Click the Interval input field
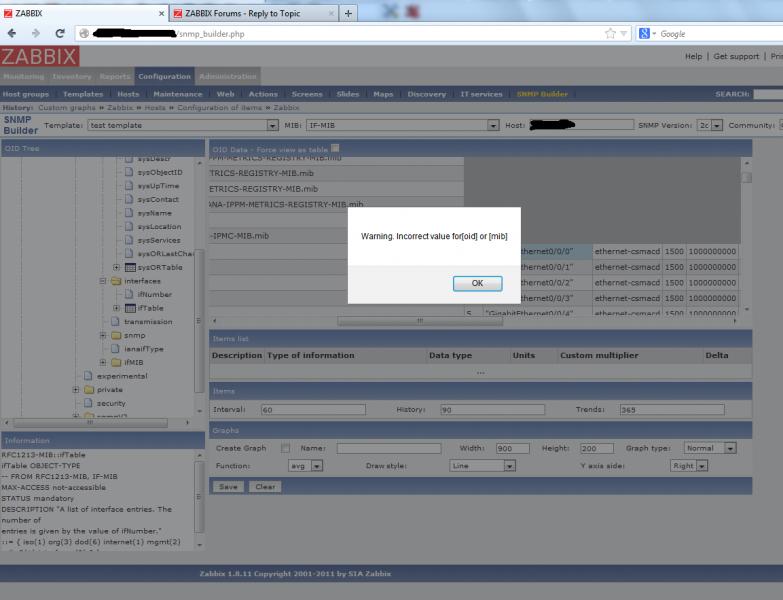 point(313,410)
